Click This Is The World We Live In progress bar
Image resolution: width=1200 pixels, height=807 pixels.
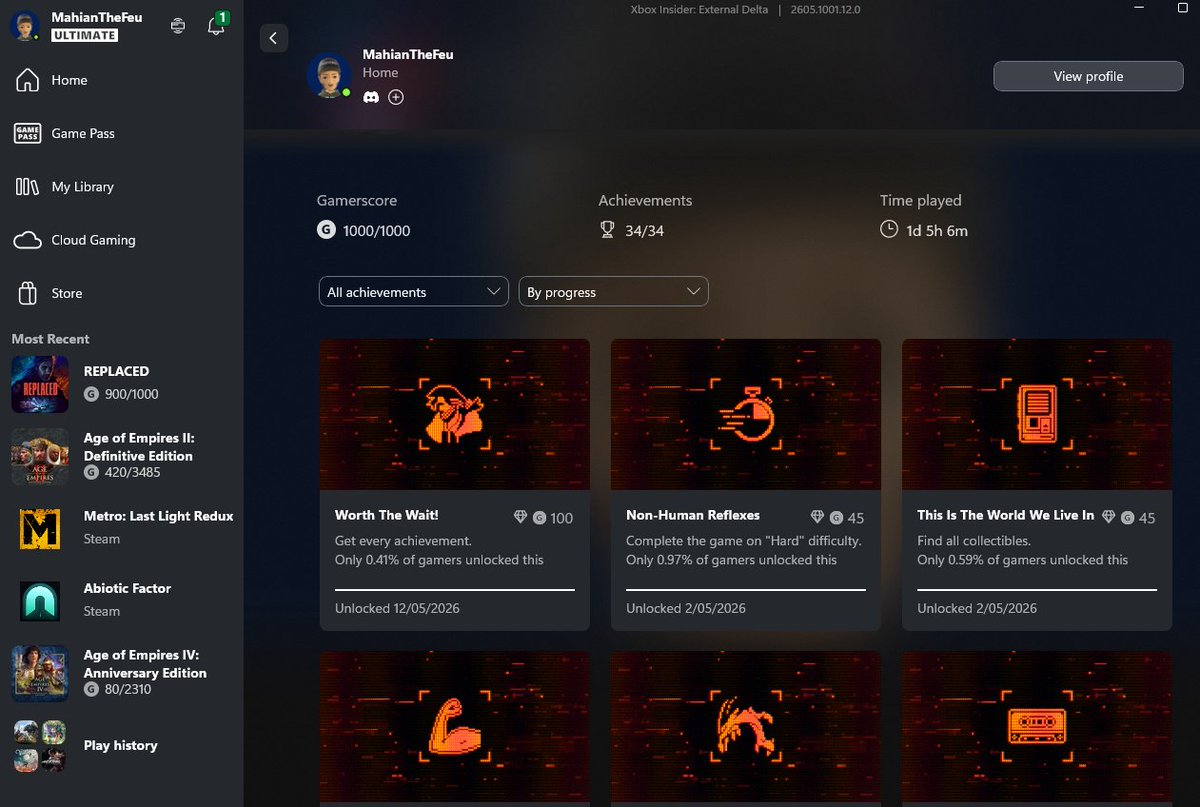1037,590
